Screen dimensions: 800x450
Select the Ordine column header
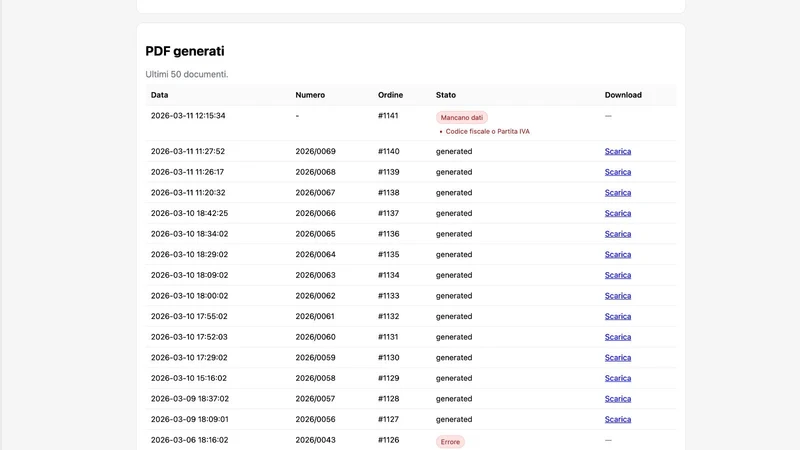(390, 95)
